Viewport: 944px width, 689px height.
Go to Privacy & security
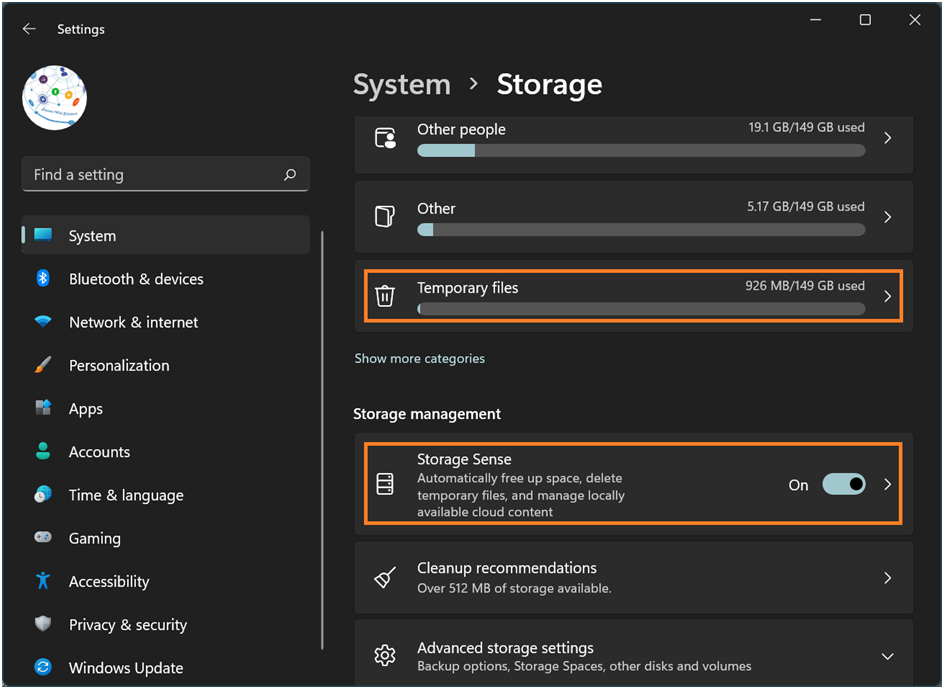coord(128,625)
